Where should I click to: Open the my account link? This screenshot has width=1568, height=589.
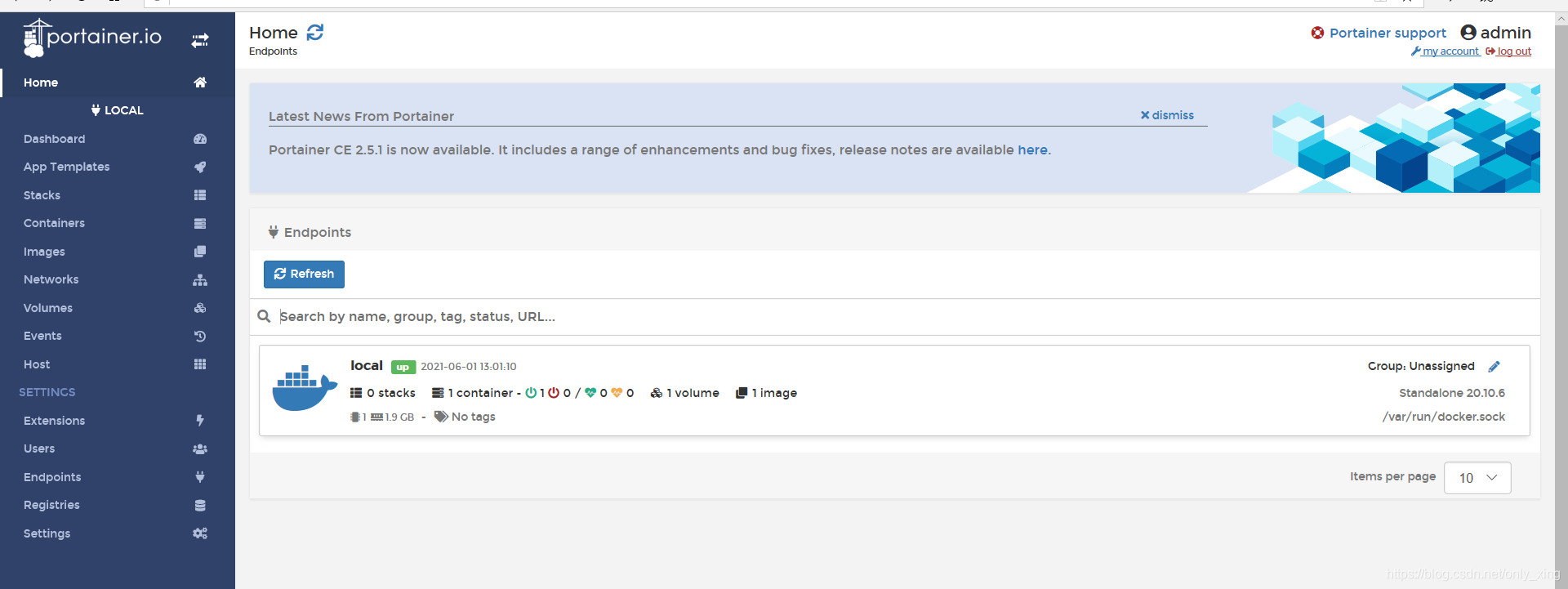[1445, 51]
